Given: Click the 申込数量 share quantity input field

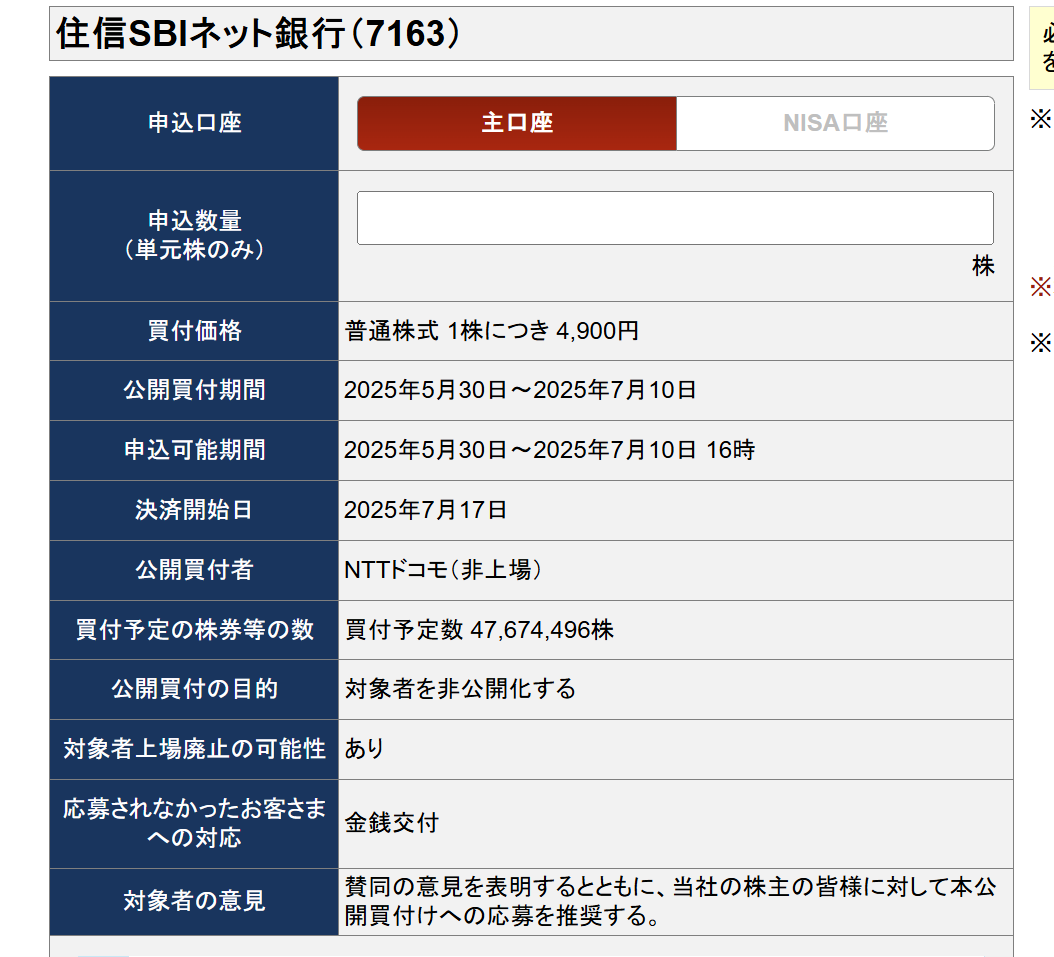Looking at the screenshot, I should (x=675, y=218).
